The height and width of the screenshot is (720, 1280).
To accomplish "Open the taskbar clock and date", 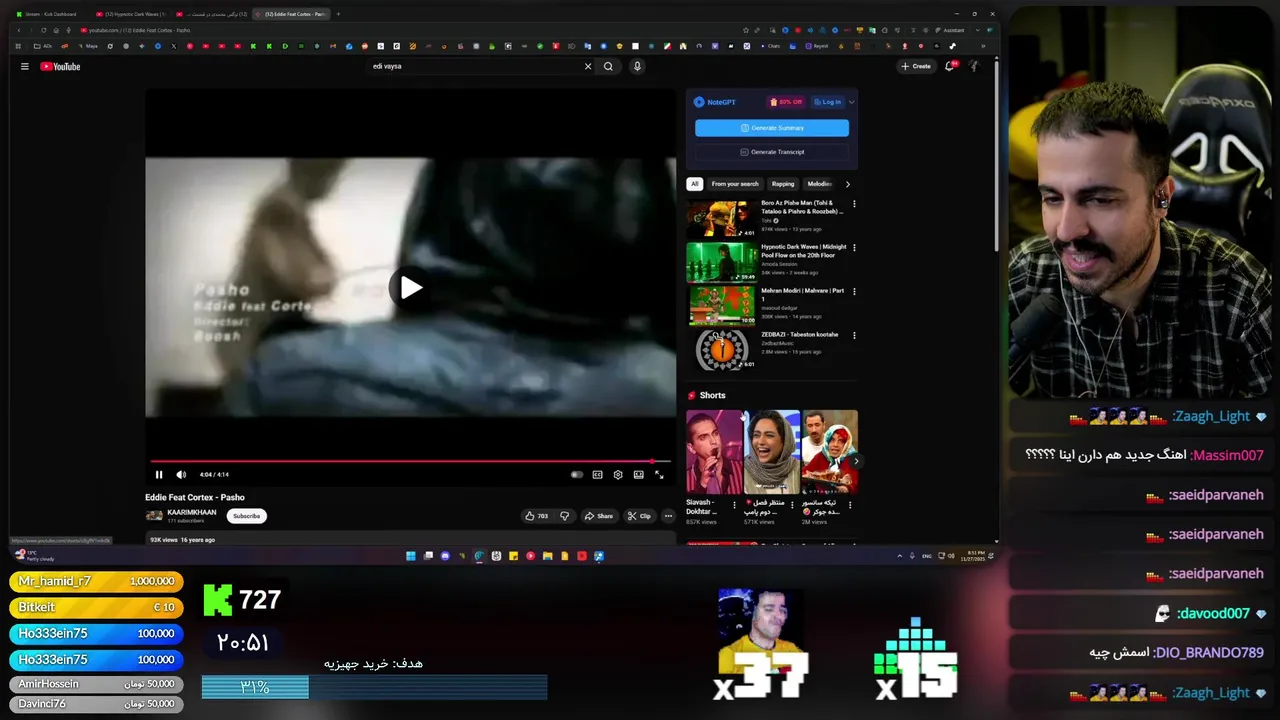I will (x=975, y=556).
